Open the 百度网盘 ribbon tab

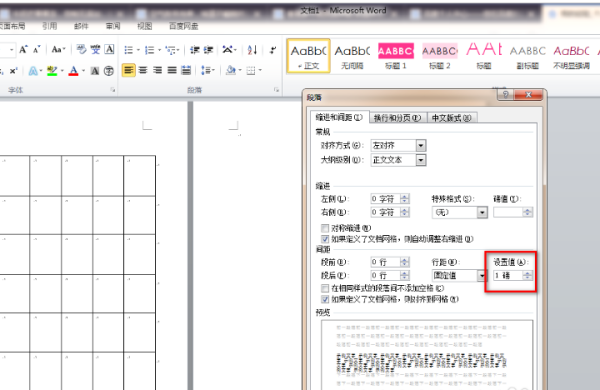[x=184, y=26]
